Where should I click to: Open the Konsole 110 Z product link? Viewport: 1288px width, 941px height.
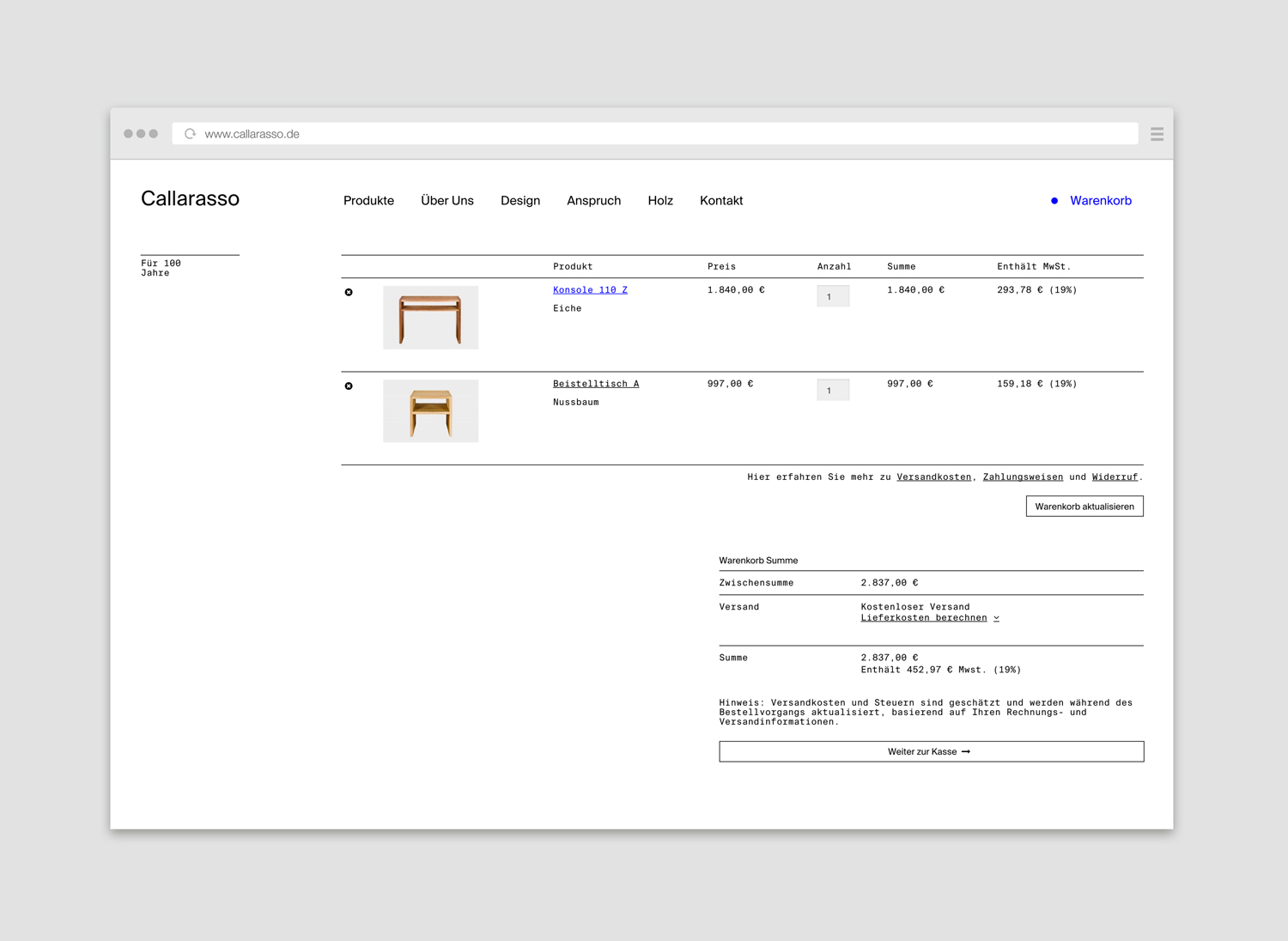coord(590,290)
